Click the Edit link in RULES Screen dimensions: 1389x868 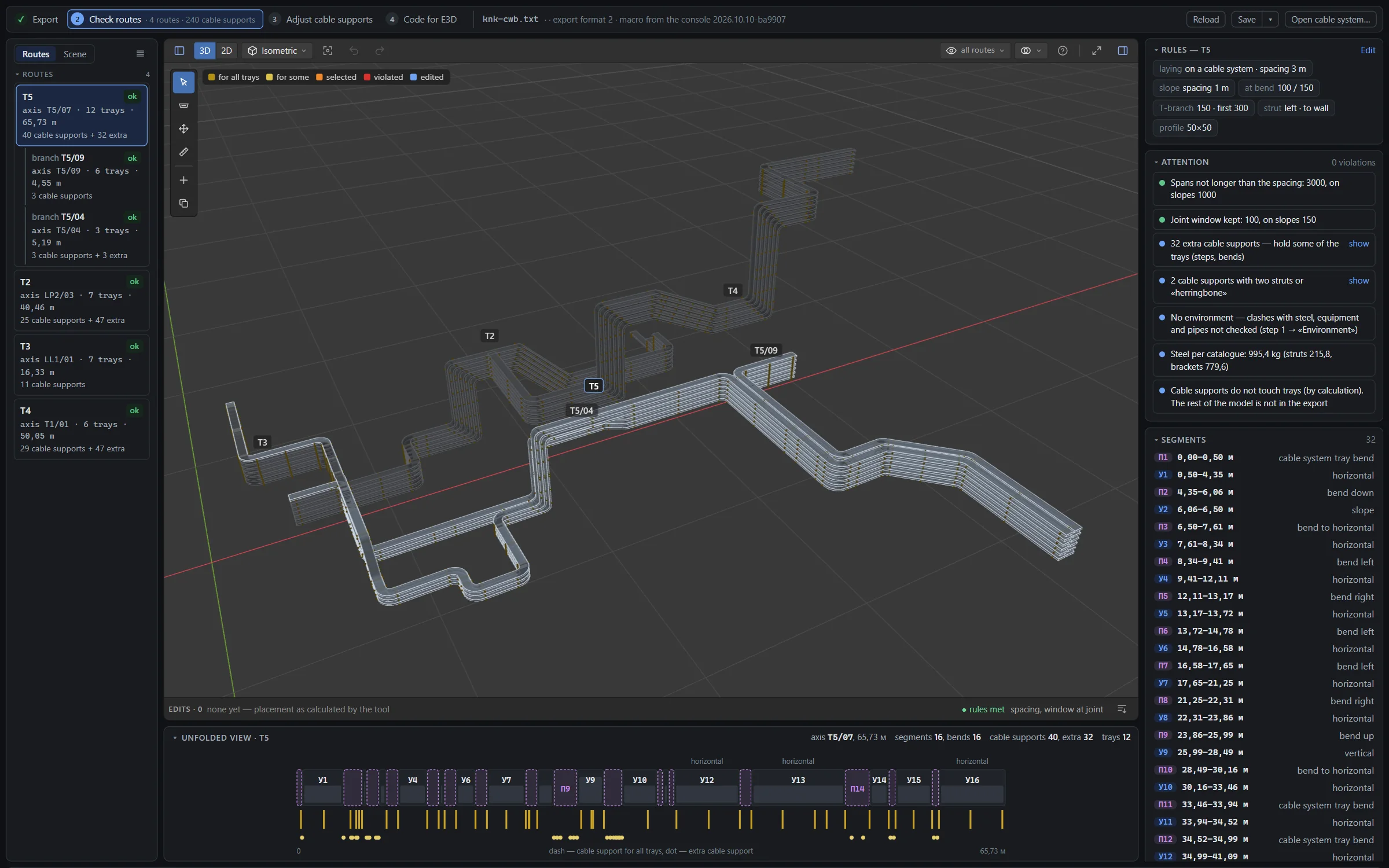(x=1368, y=50)
